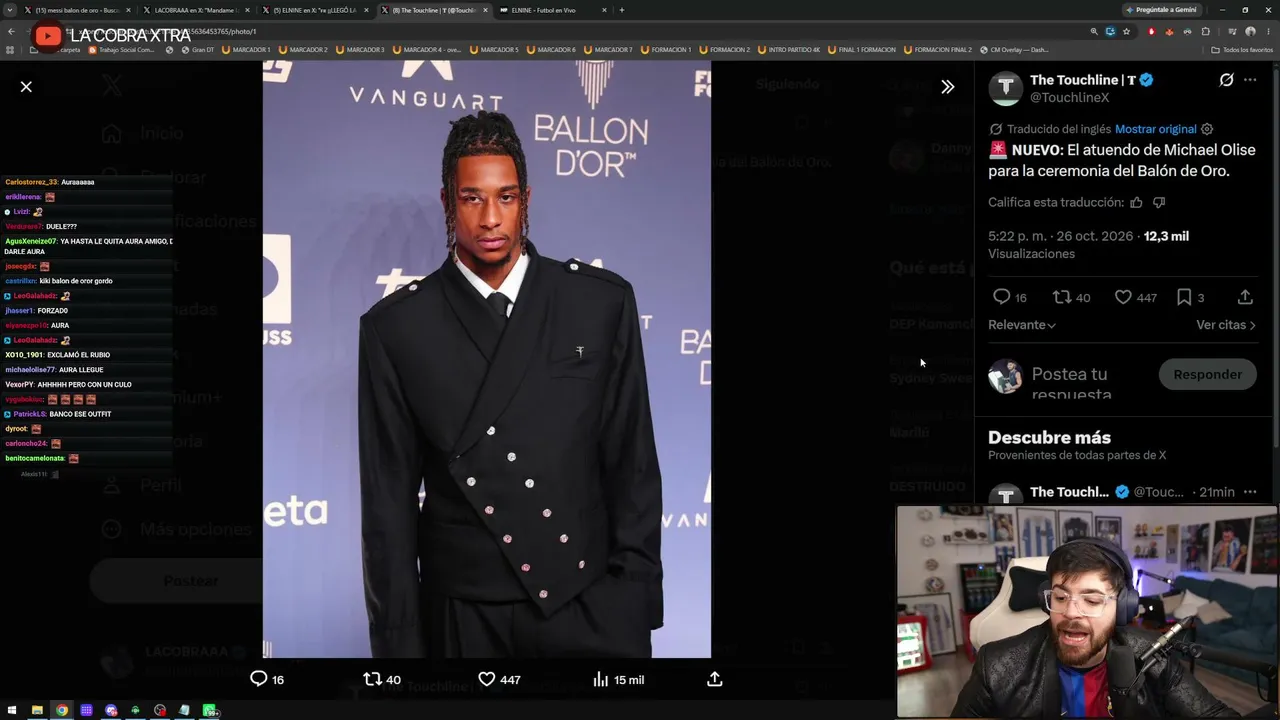1280x720 pixels.
Task: Open Ver citas link
Action: tap(1225, 325)
